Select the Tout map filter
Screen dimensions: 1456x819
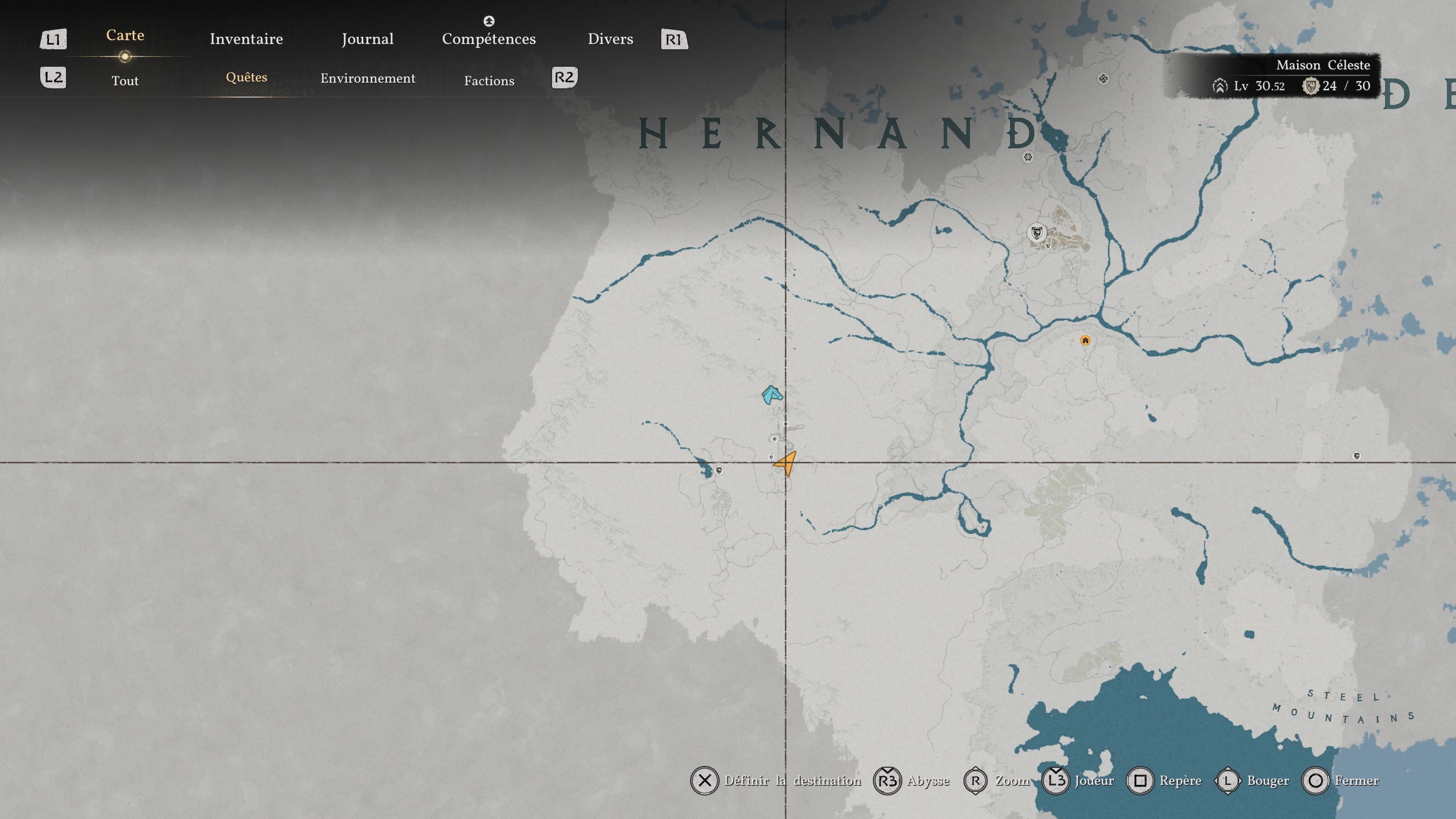click(125, 81)
